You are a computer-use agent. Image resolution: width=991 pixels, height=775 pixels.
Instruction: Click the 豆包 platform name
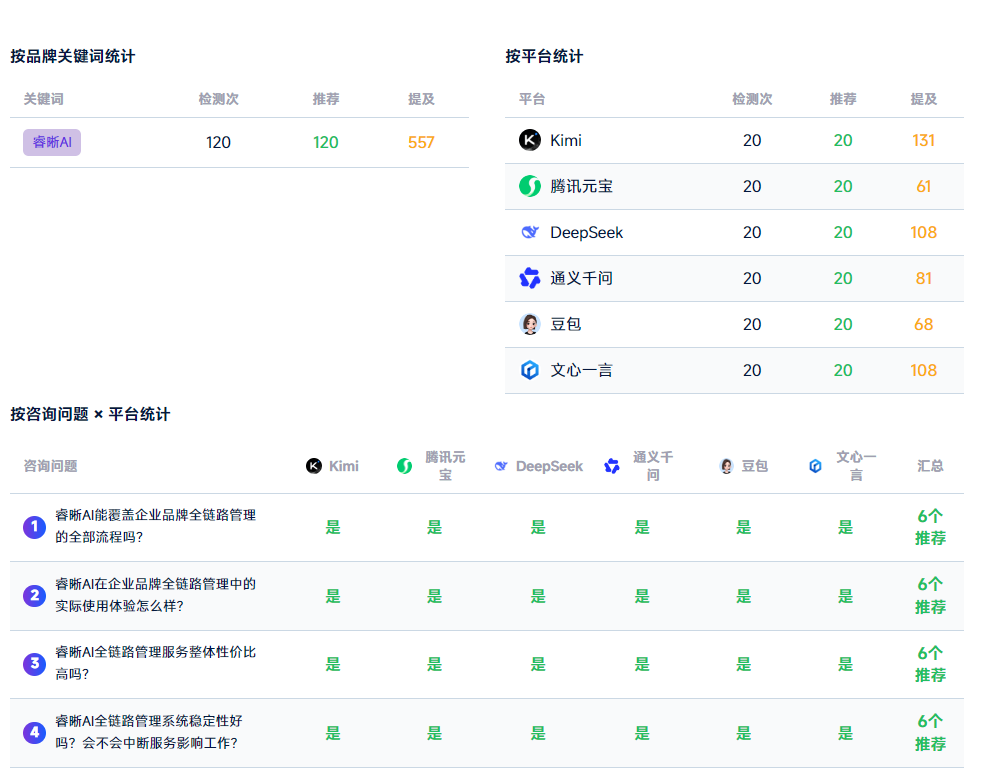566,324
